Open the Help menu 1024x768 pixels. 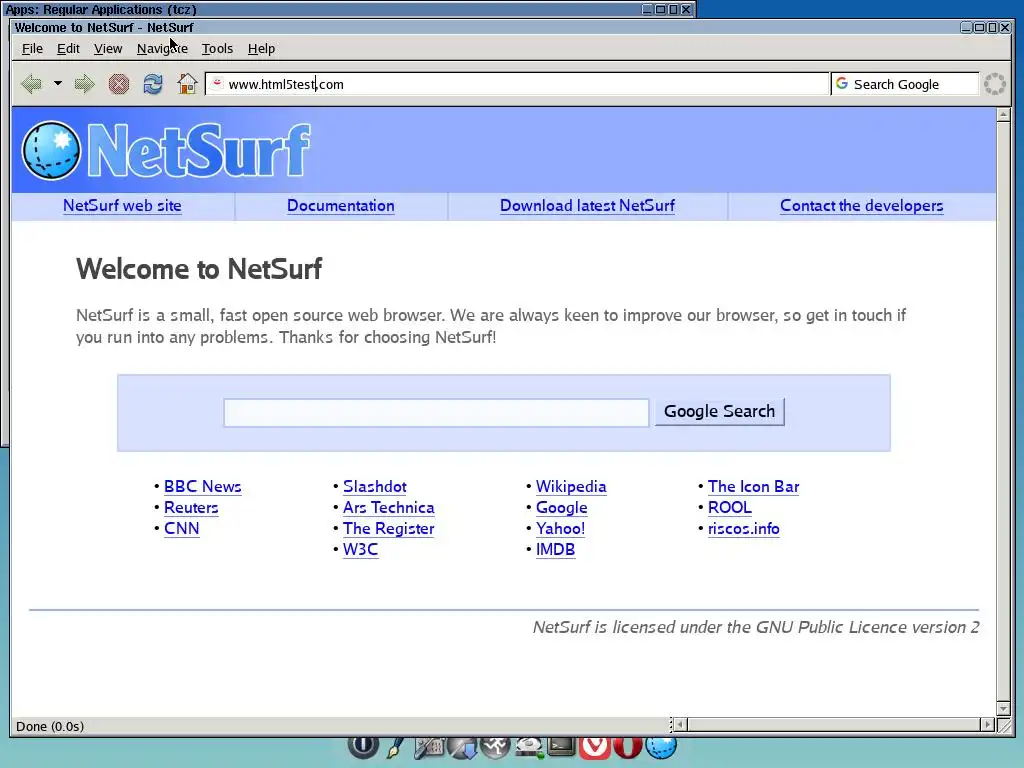click(x=261, y=48)
